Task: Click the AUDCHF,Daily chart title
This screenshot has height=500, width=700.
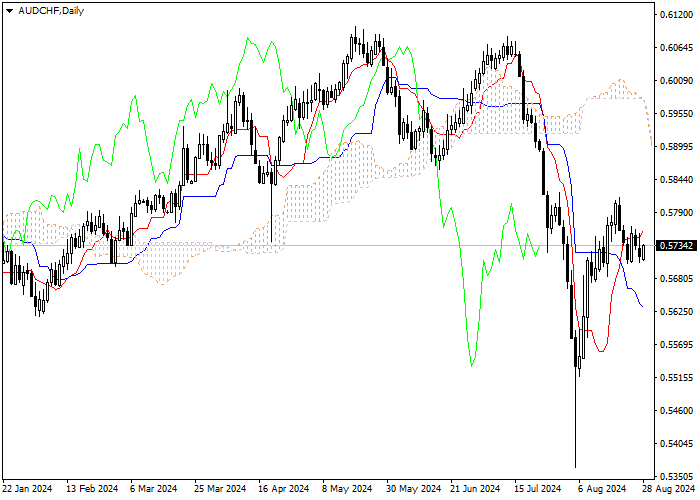Action: [x=51, y=11]
